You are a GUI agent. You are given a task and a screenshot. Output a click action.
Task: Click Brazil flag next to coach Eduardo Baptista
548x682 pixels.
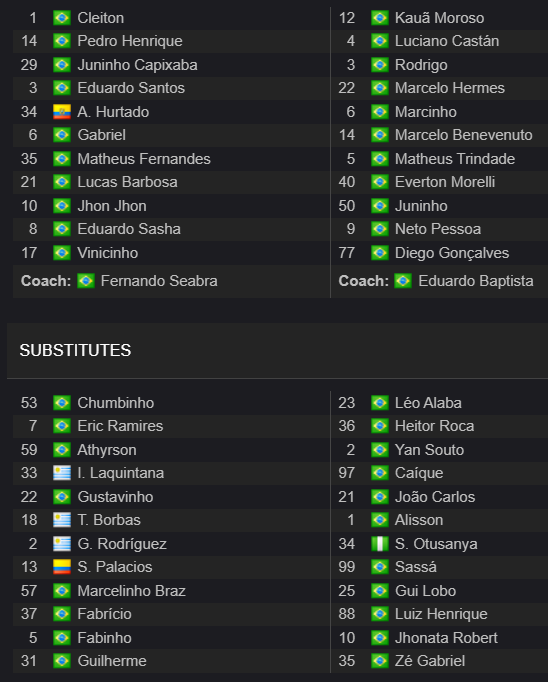click(403, 281)
